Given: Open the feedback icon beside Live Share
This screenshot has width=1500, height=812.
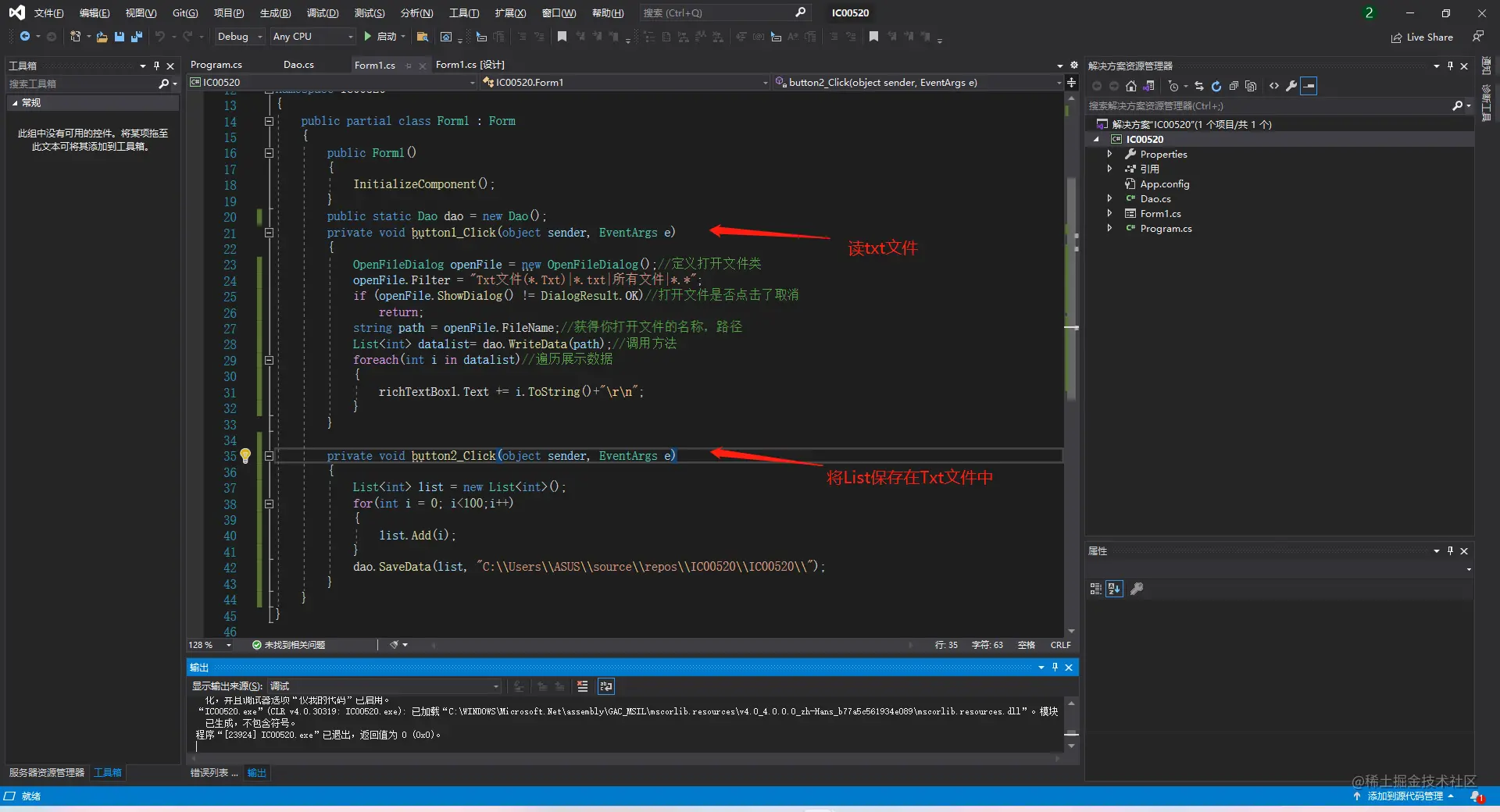Looking at the screenshot, I should point(1478,37).
